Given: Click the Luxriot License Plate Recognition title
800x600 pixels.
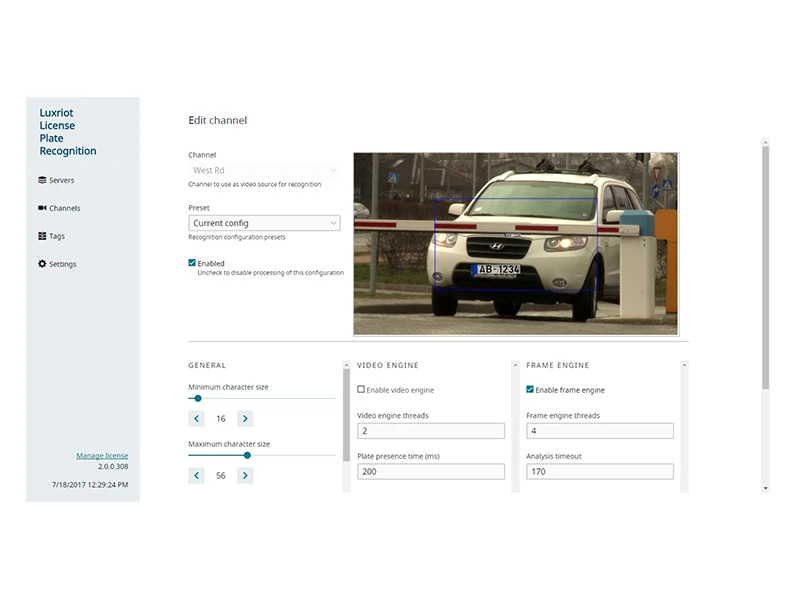Looking at the screenshot, I should (x=68, y=132).
